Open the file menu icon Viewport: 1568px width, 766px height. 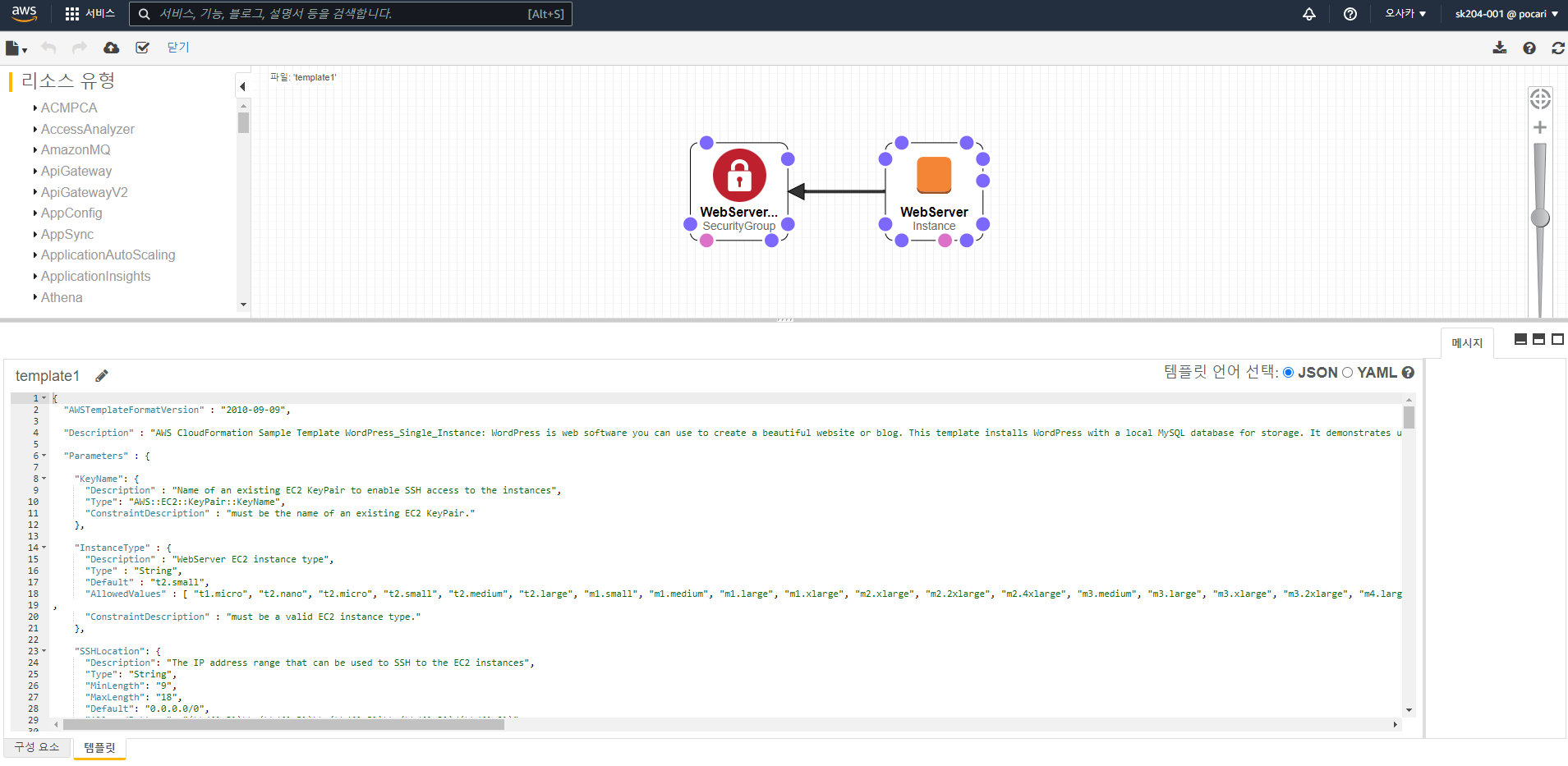click(16, 48)
